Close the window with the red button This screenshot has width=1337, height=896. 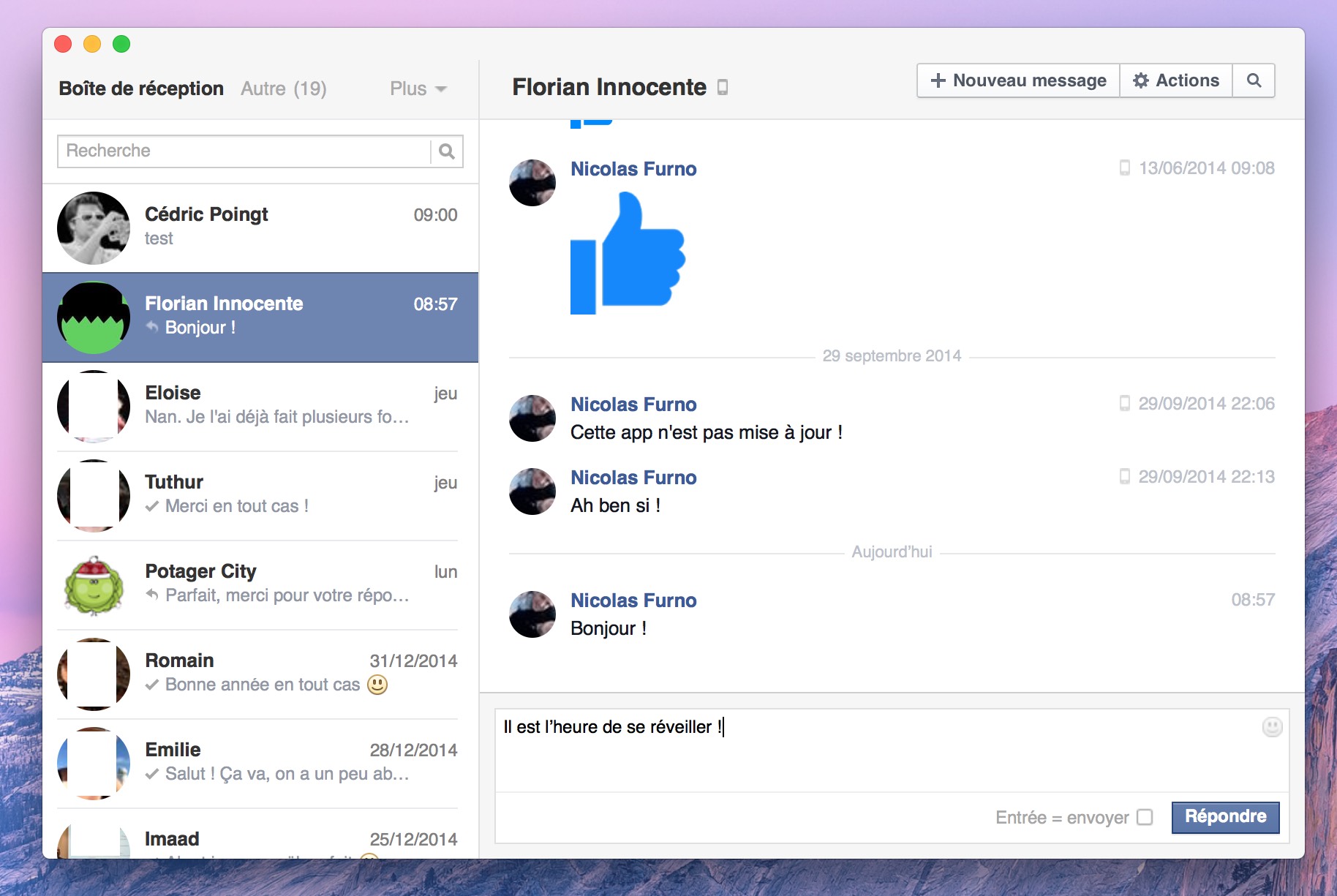coord(63,44)
